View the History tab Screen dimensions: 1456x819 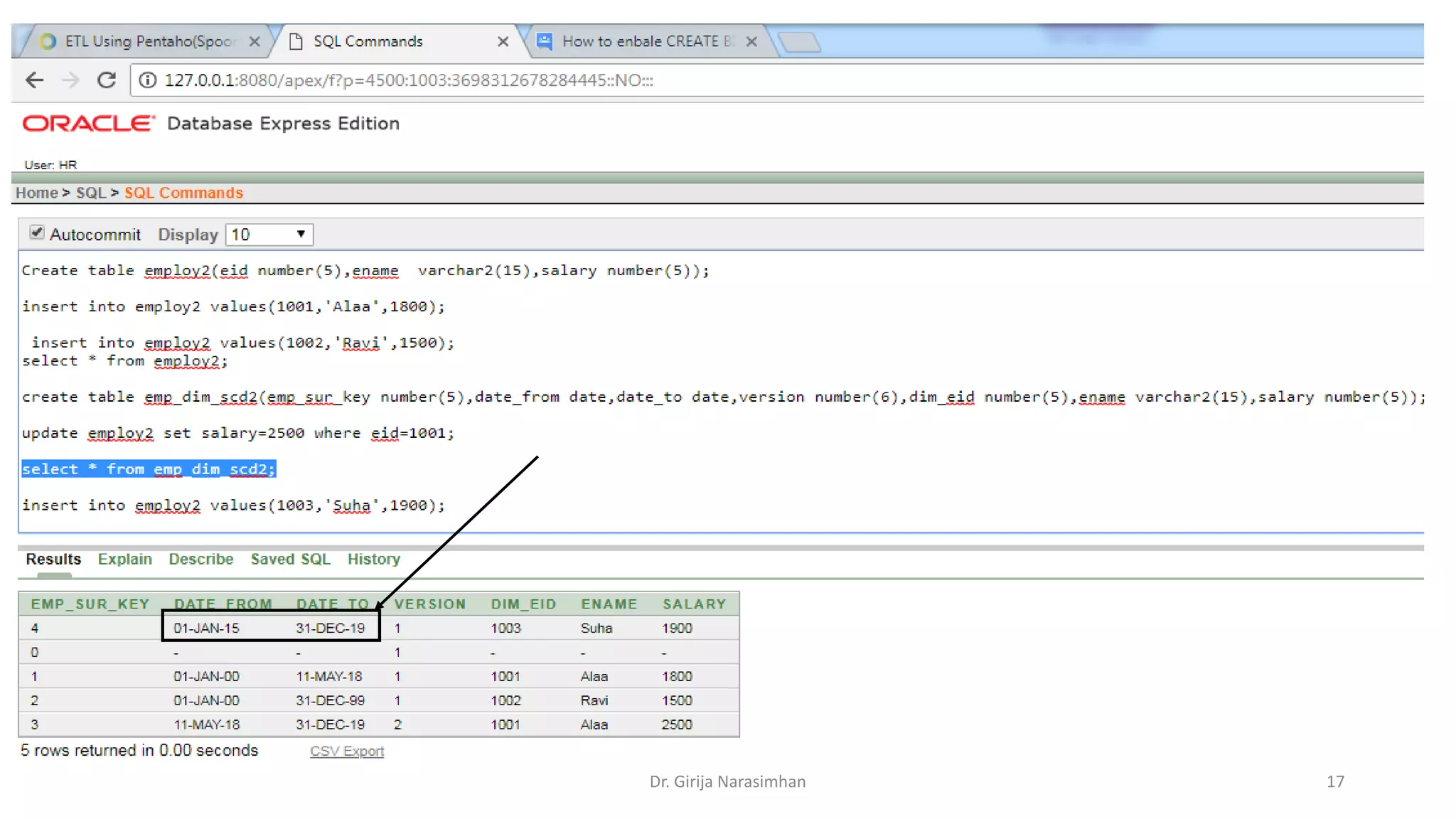[373, 560]
